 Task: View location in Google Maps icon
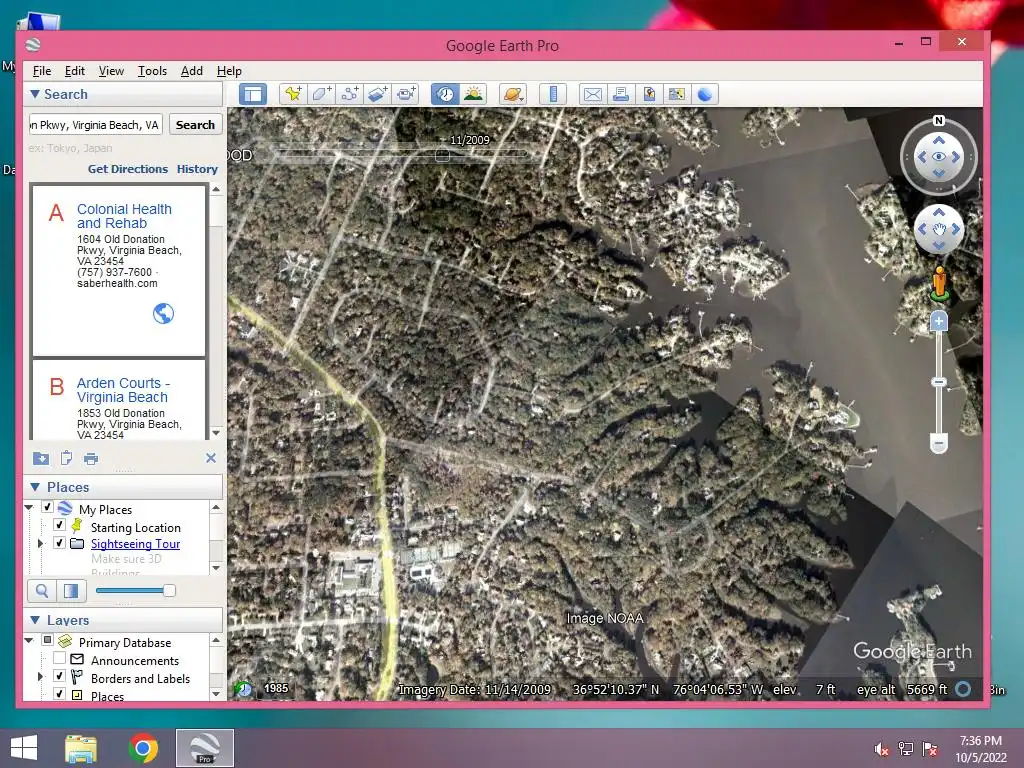click(x=677, y=94)
